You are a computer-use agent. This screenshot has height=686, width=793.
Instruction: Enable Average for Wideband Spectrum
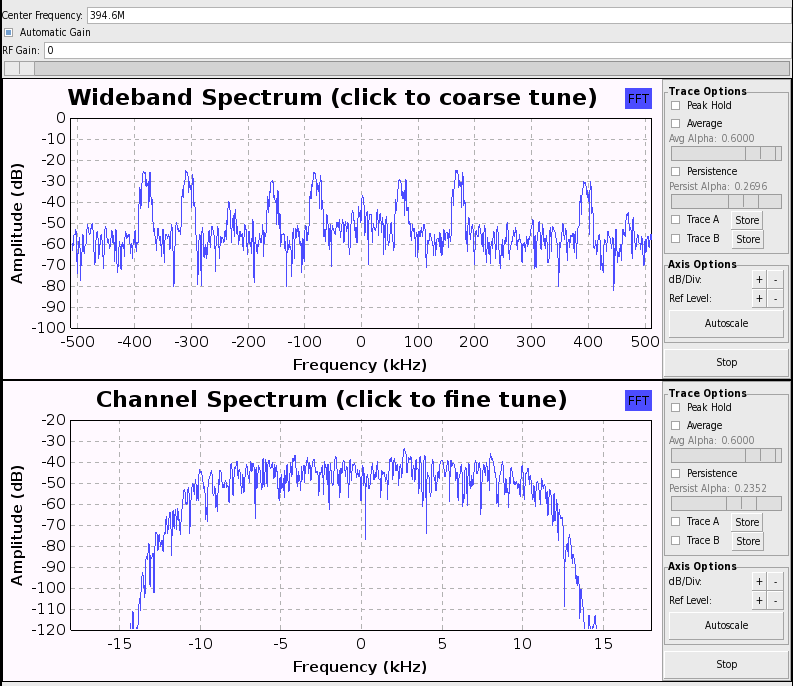click(676, 123)
